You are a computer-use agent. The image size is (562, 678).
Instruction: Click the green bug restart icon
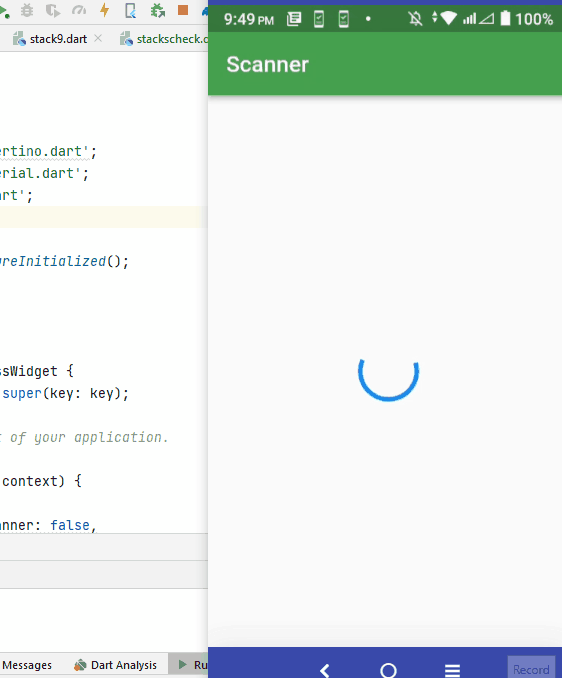[157, 10]
